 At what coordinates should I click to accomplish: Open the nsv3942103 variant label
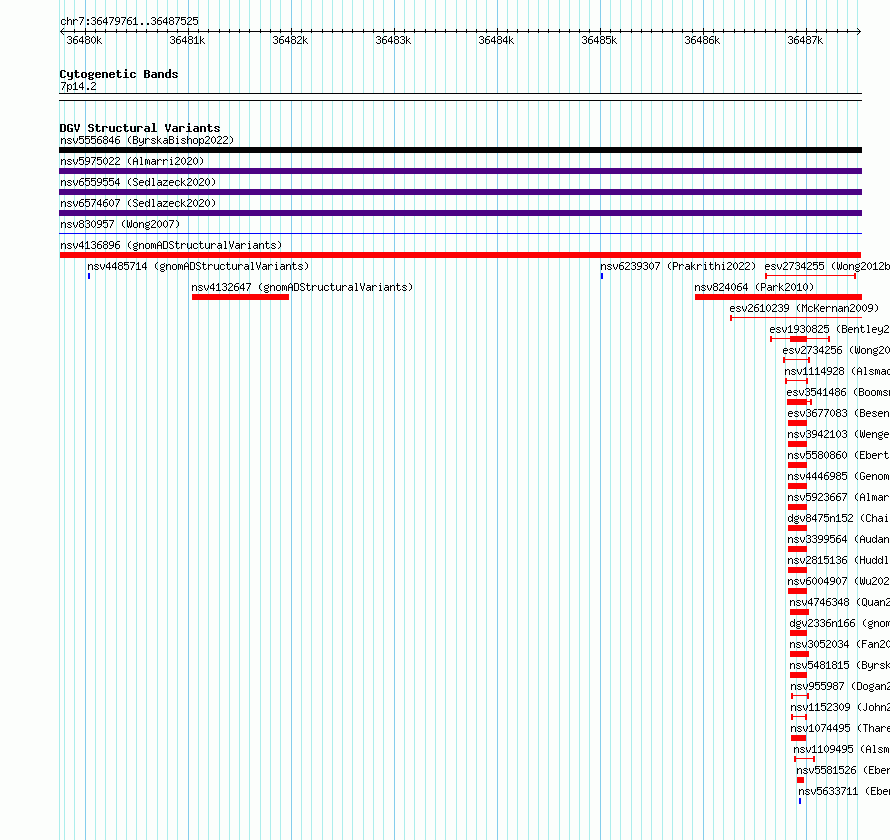[838, 434]
